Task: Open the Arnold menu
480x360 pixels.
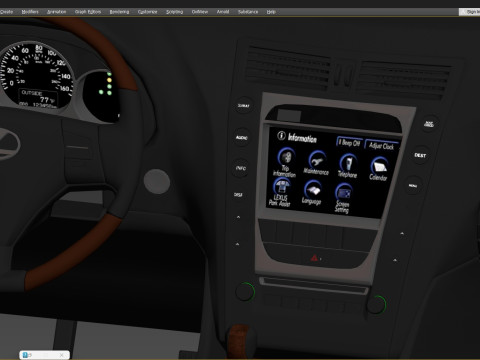Action: pyautogui.click(x=223, y=12)
